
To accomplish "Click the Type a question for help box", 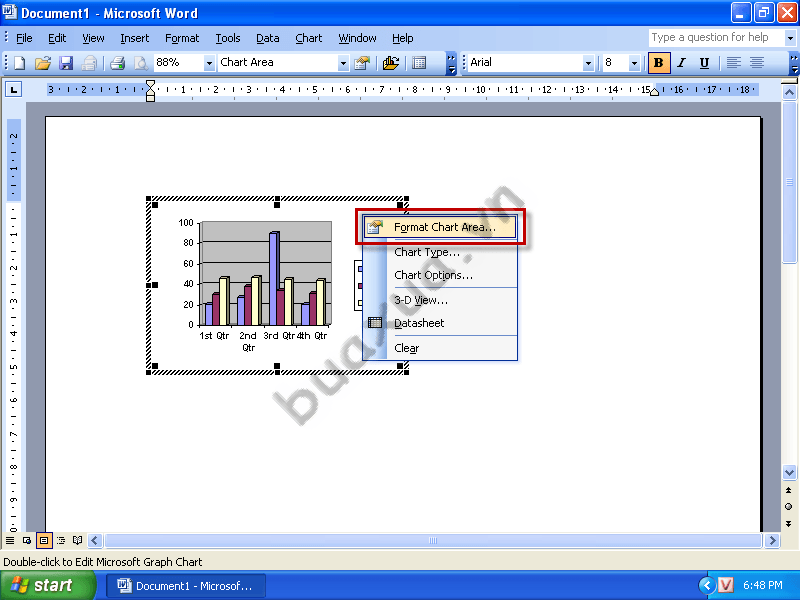I will pos(716,38).
